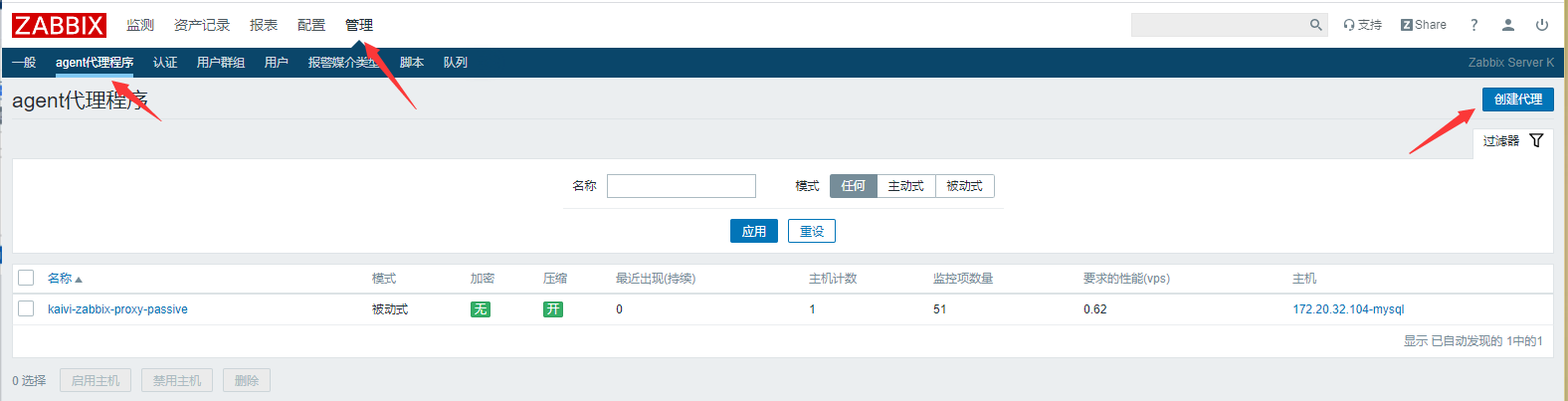Viewport: 1568px width, 401px height.
Task: Go to the 队列 submenu
Action: coord(456,63)
